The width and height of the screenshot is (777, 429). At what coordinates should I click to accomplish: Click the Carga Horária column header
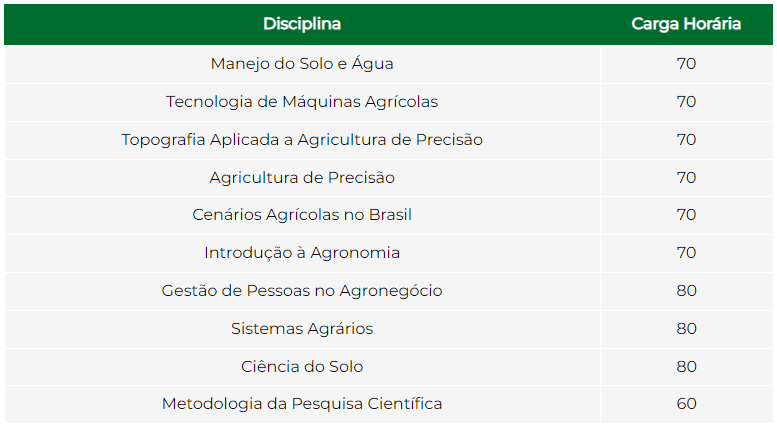[x=686, y=24]
